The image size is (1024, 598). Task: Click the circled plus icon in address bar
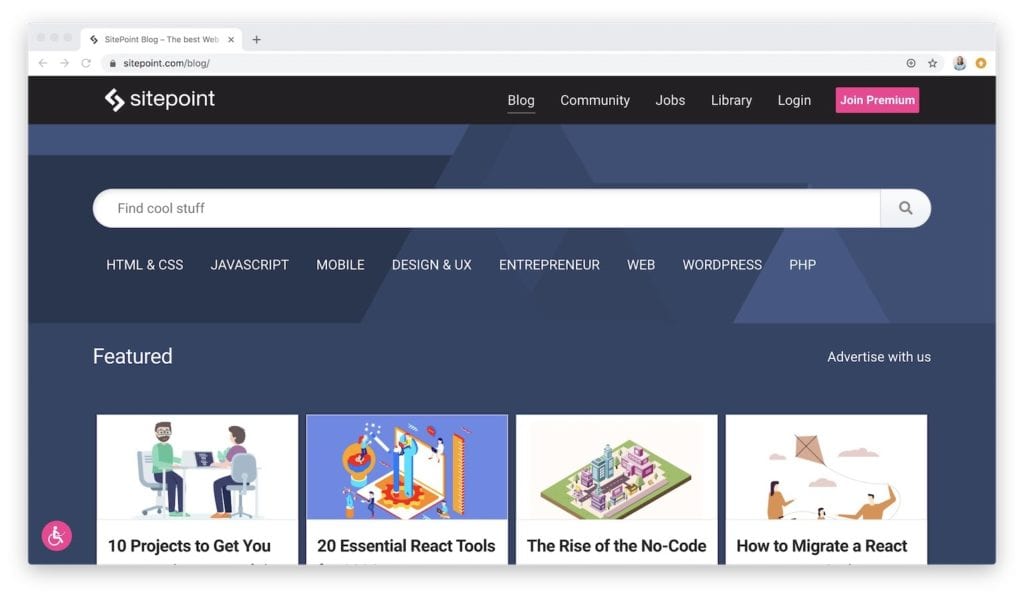click(x=911, y=63)
